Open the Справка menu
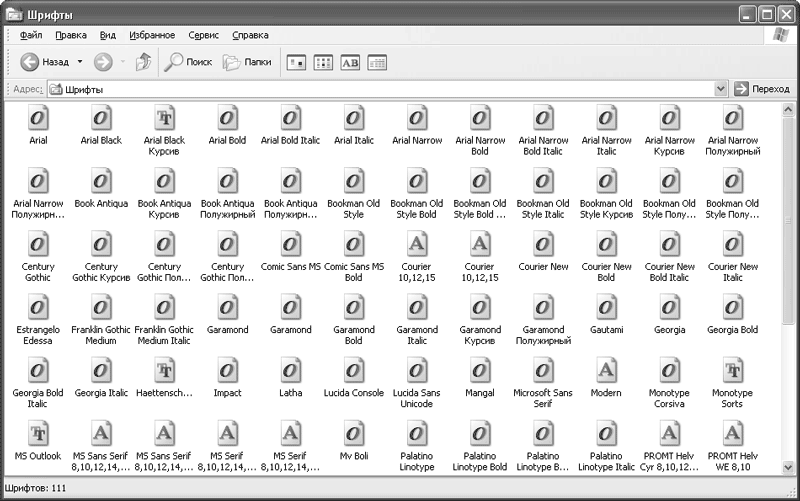Image resolution: width=800 pixels, height=501 pixels. (250, 35)
